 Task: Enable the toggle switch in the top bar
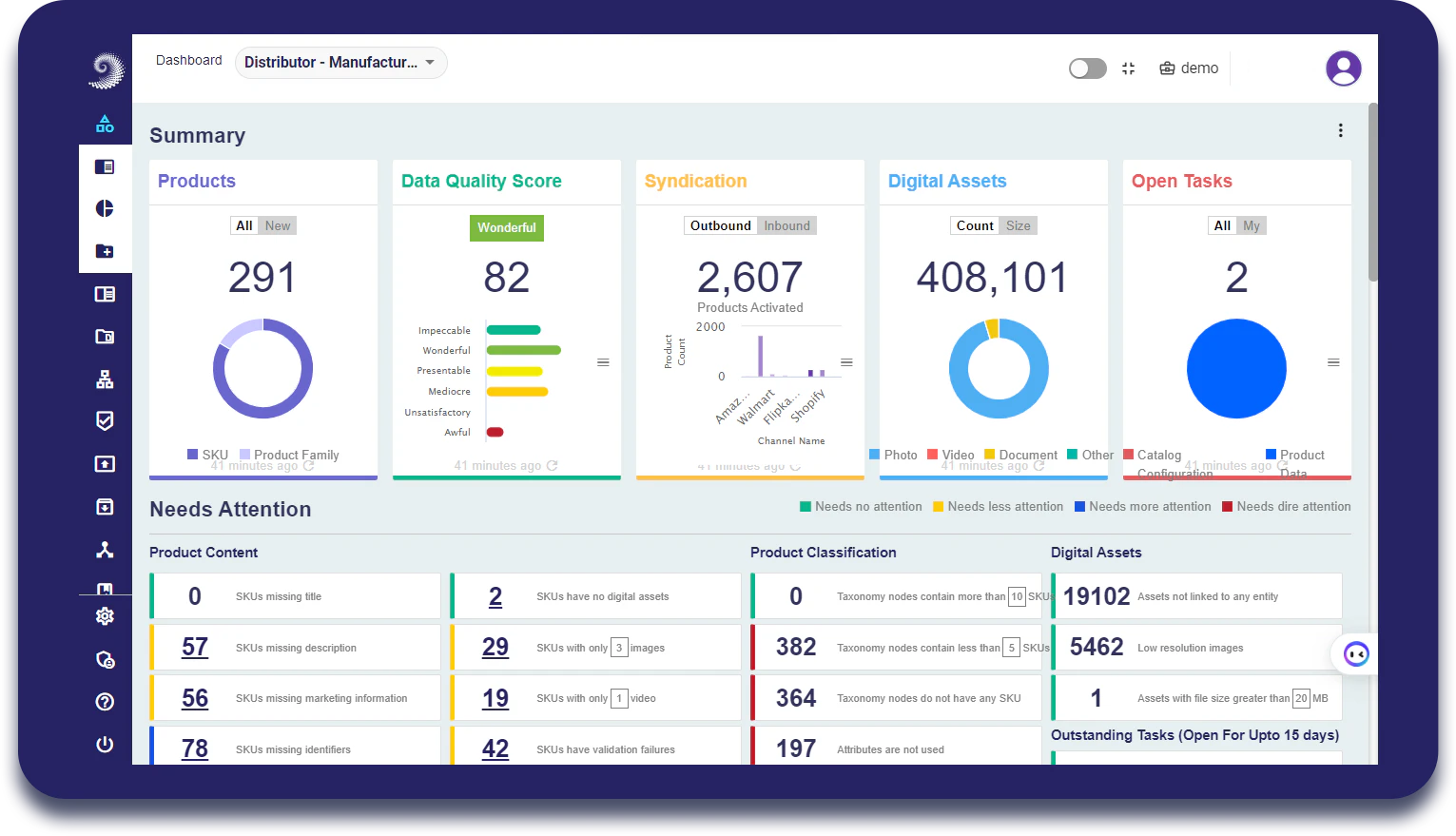pos(1087,68)
